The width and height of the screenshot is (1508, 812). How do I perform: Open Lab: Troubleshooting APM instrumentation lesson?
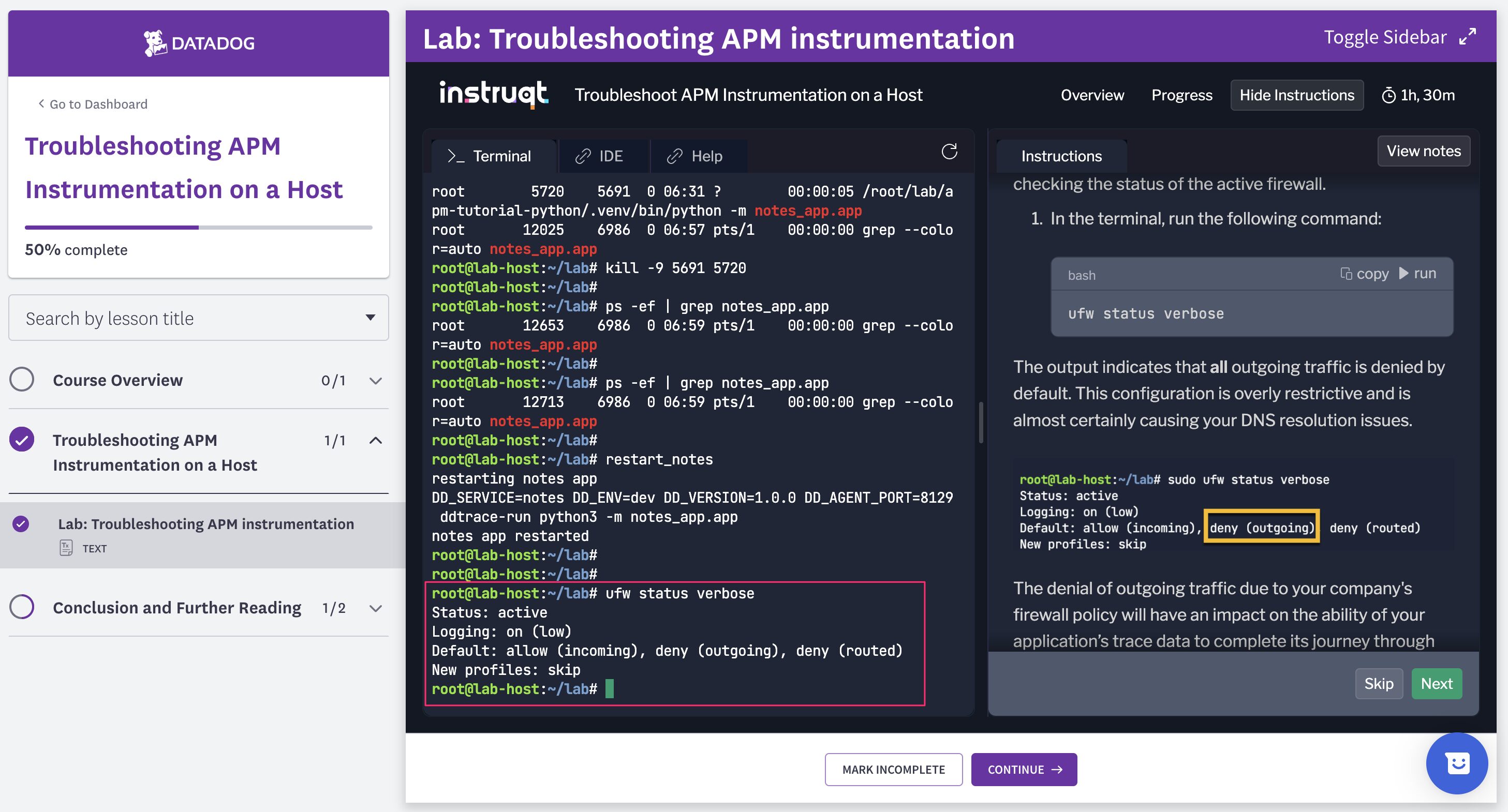(x=206, y=523)
